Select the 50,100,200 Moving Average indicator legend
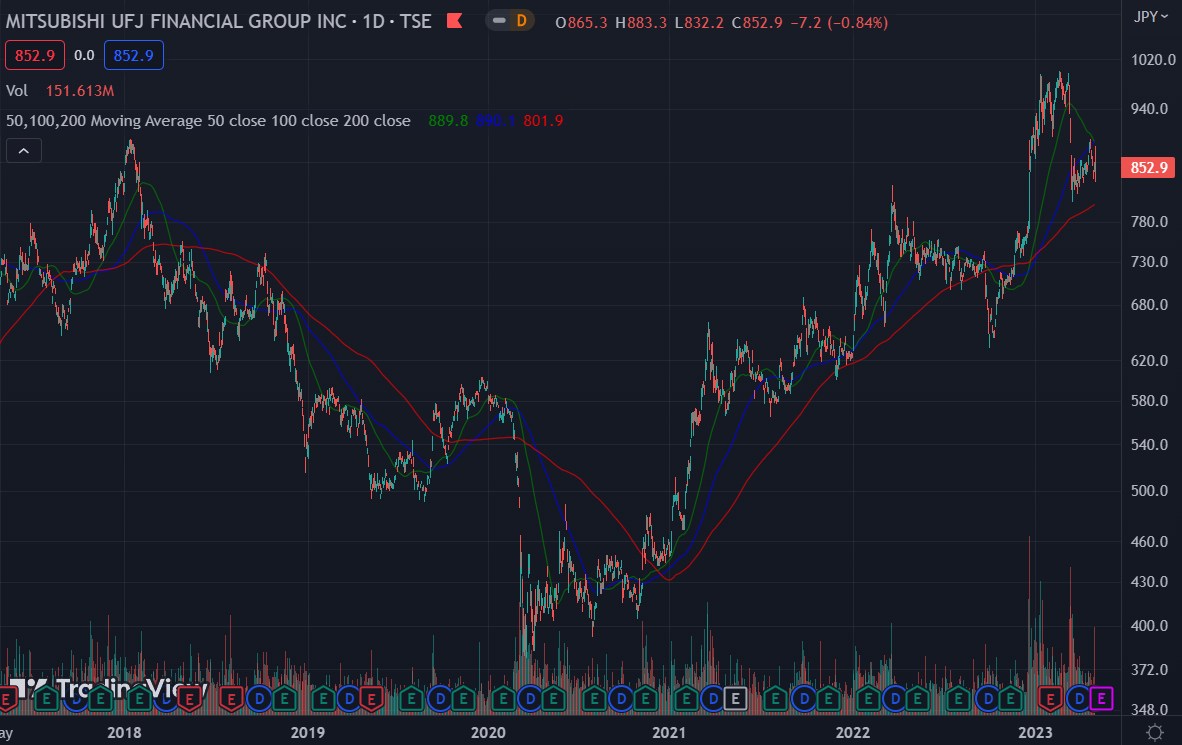This screenshot has width=1182, height=745. tap(208, 121)
